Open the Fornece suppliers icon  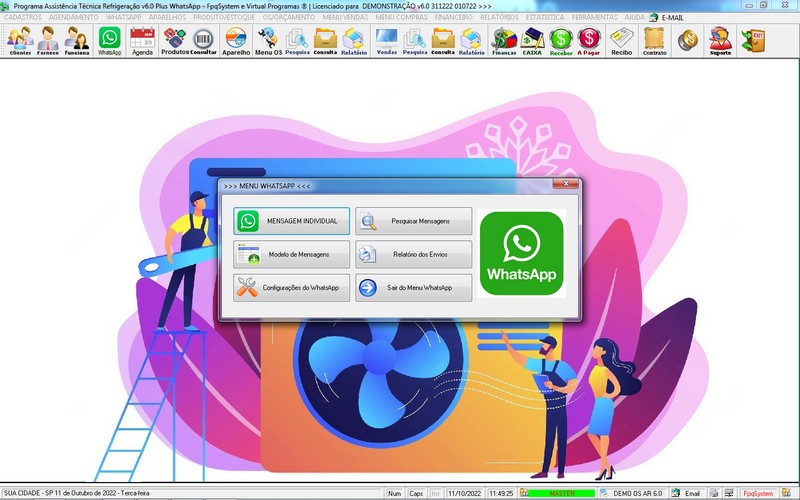[x=48, y=41]
